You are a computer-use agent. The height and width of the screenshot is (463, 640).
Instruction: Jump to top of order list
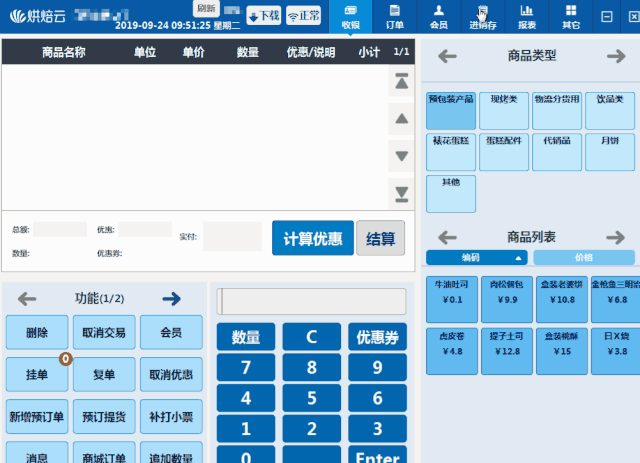point(401,83)
